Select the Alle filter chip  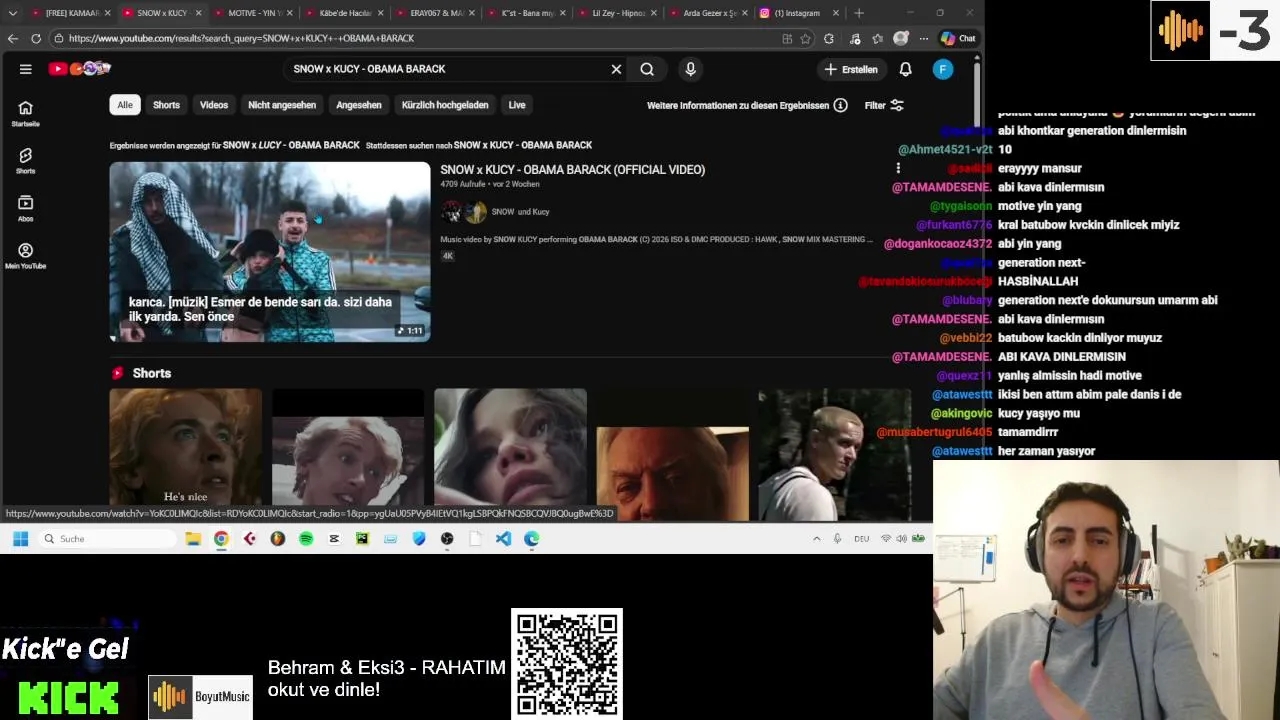point(125,105)
